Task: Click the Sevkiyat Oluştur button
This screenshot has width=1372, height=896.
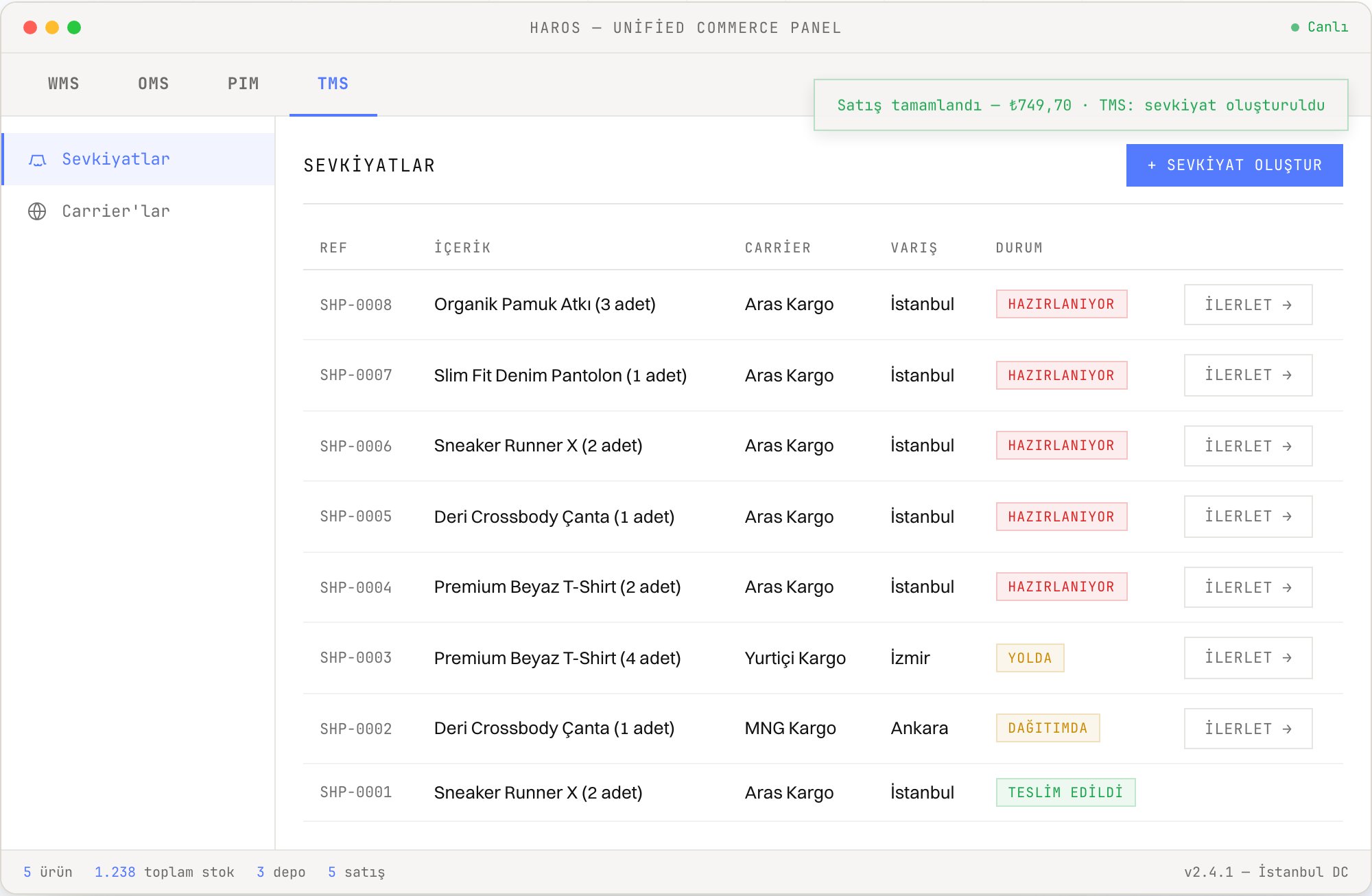Action: click(x=1234, y=165)
